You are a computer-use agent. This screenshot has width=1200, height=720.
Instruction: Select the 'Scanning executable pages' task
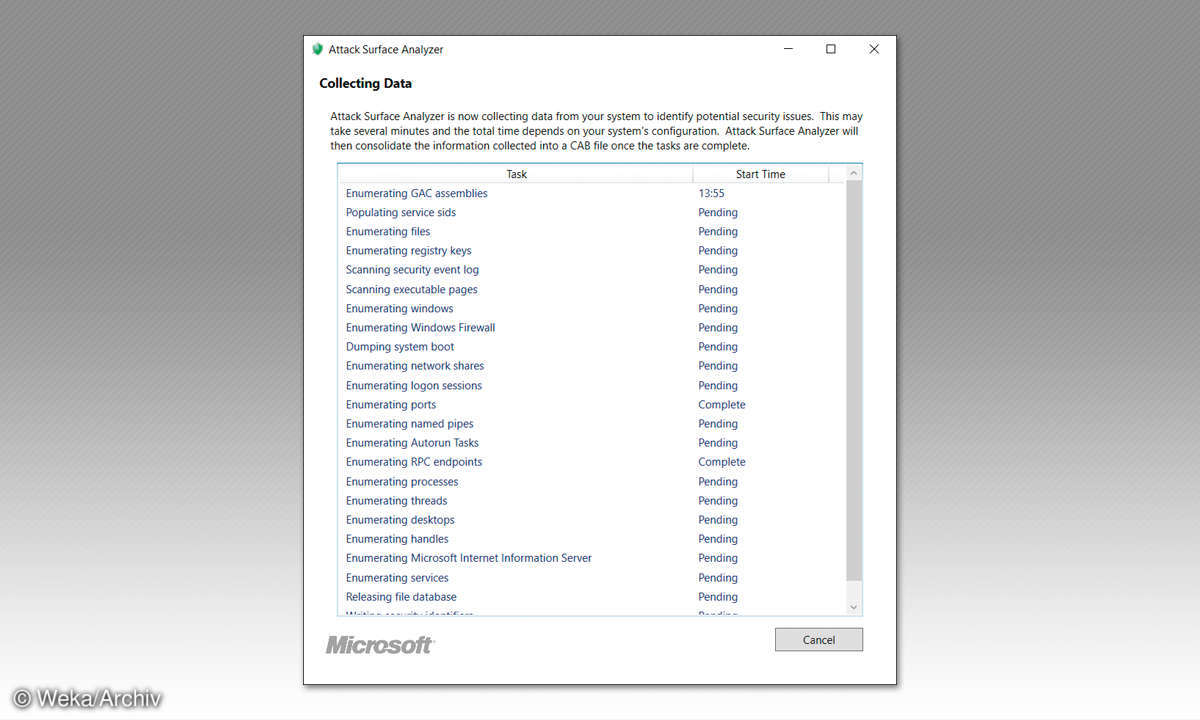(x=411, y=289)
